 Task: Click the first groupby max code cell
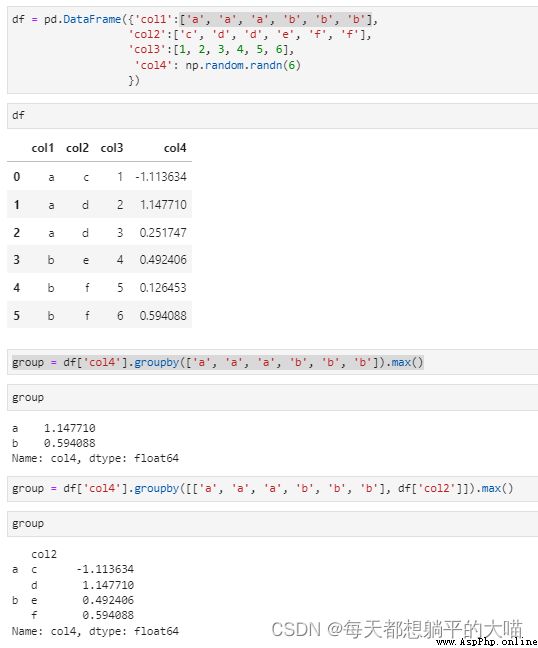[x=272, y=362]
